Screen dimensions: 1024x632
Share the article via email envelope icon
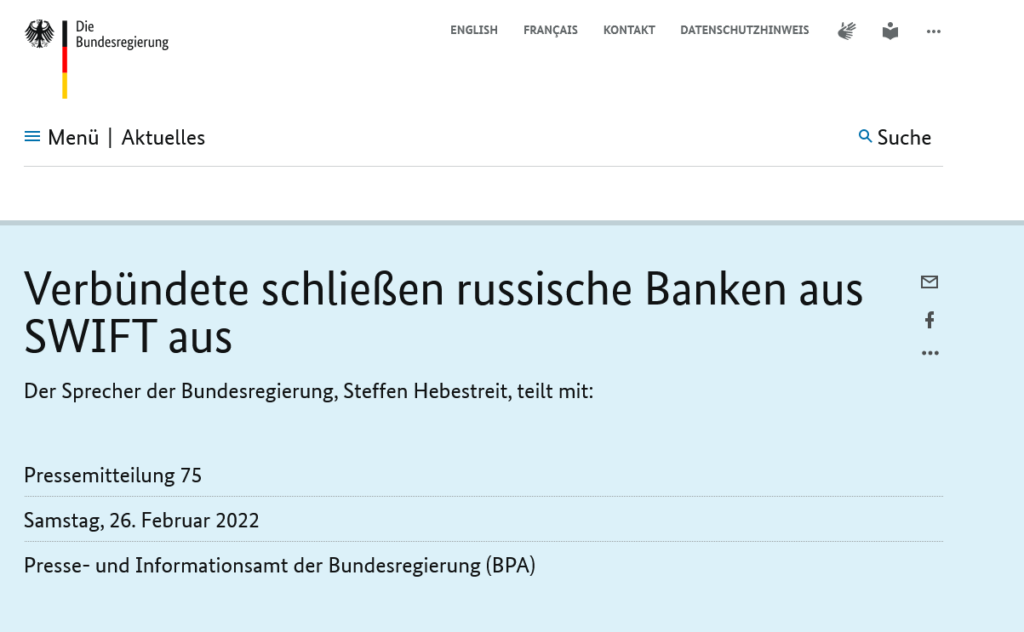click(x=929, y=282)
